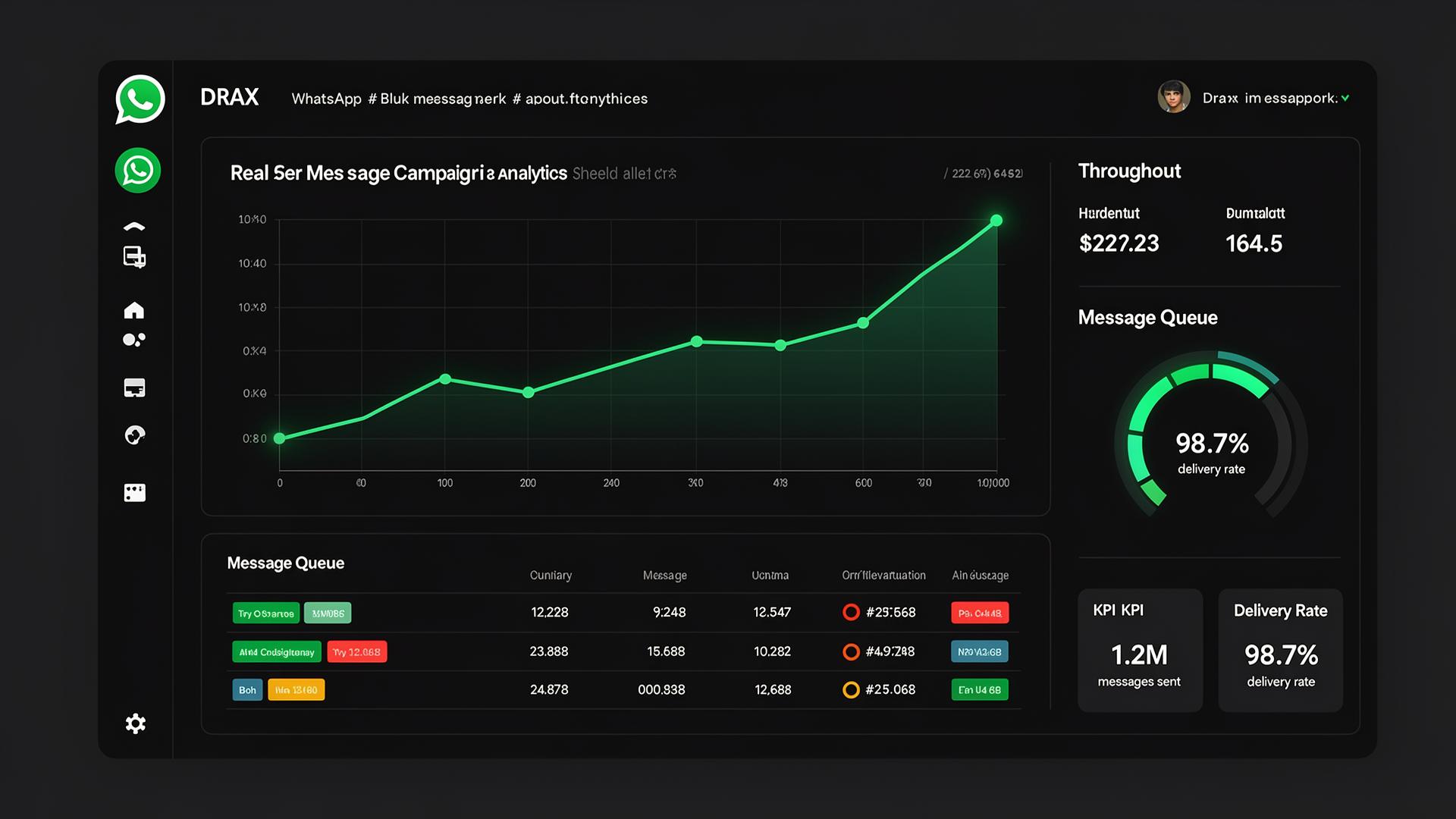Toggle the yellow status circle for #25.068
Screen dimensions: 1456x819
(x=851, y=689)
